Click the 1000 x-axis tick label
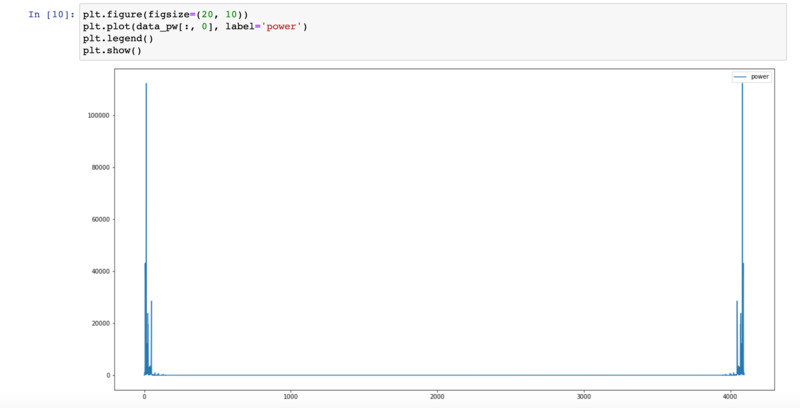 point(290,396)
